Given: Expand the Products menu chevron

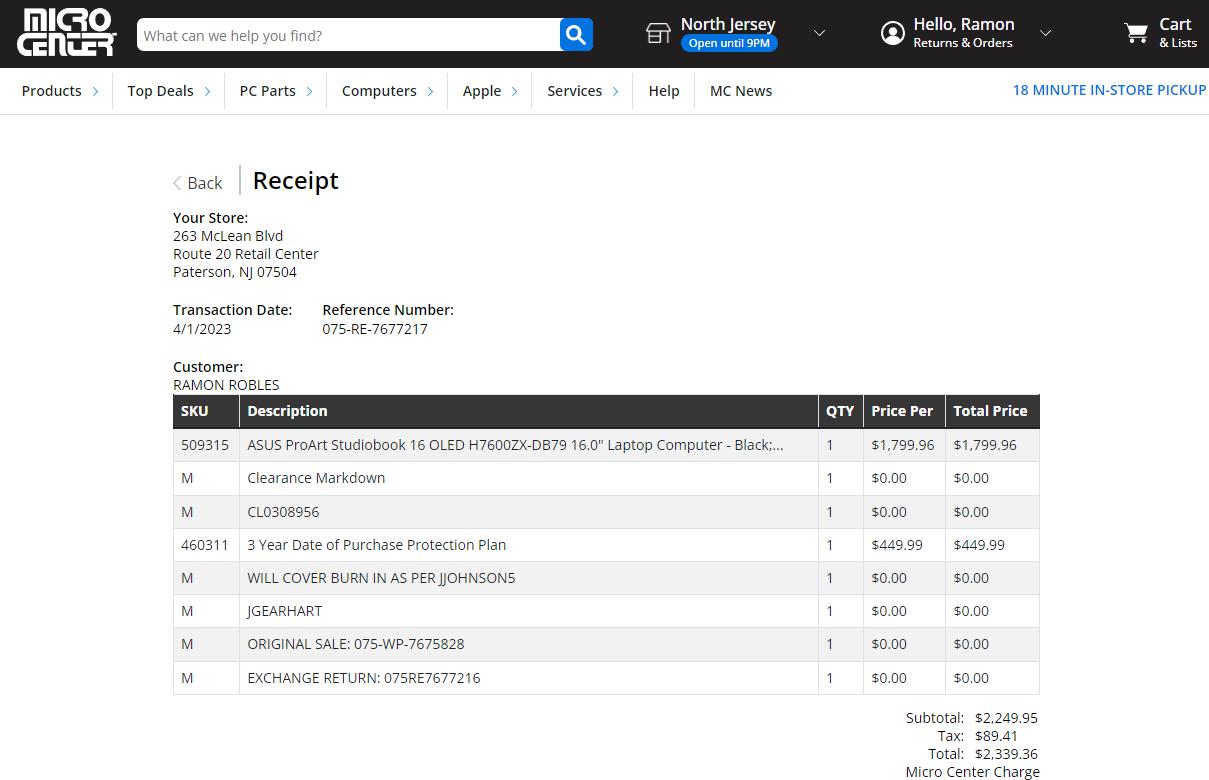Looking at the screenshot, I should coord(95,91).
